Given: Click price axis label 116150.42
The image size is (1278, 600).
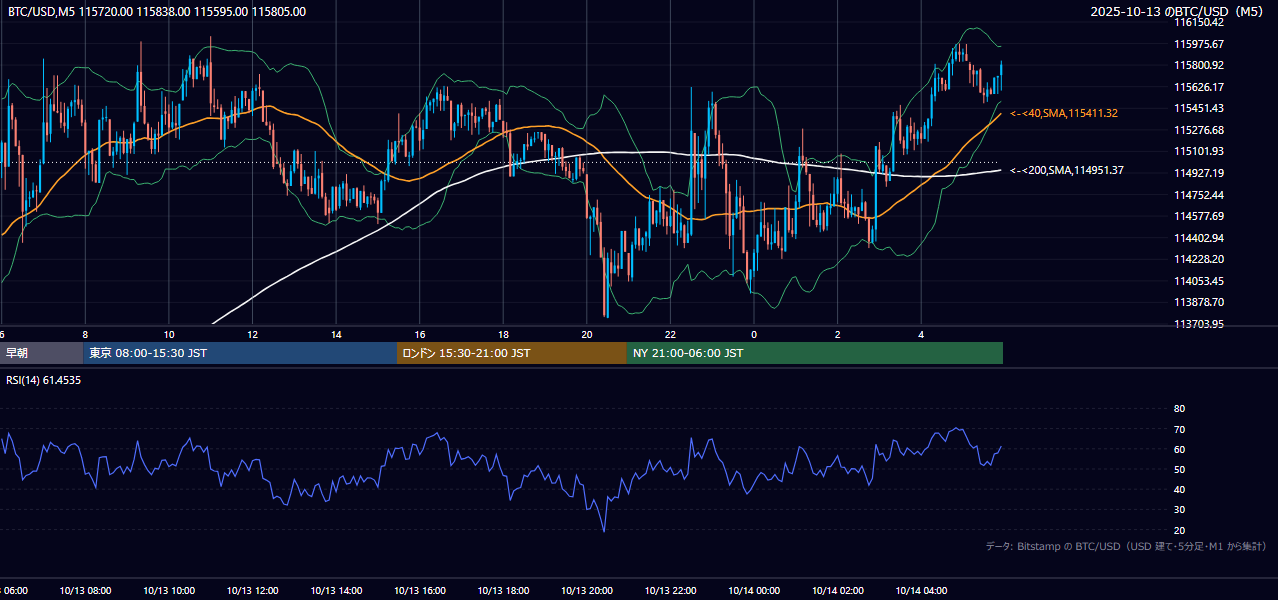Looking at the screenshot, I should pos(1201,22).
